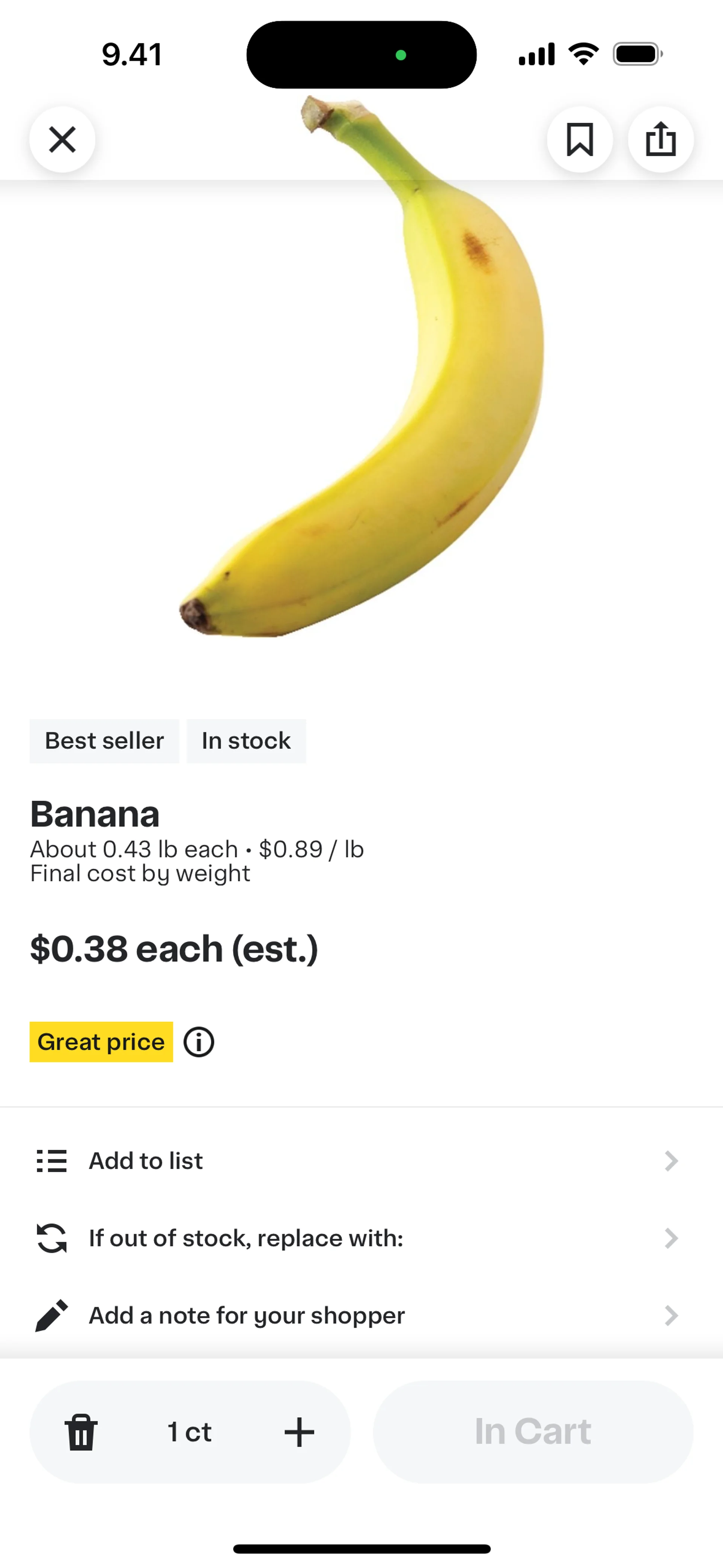Tap the 1 ct quantity label
Viewport: 723px width, 1568px height.
tap(189, 1432)
